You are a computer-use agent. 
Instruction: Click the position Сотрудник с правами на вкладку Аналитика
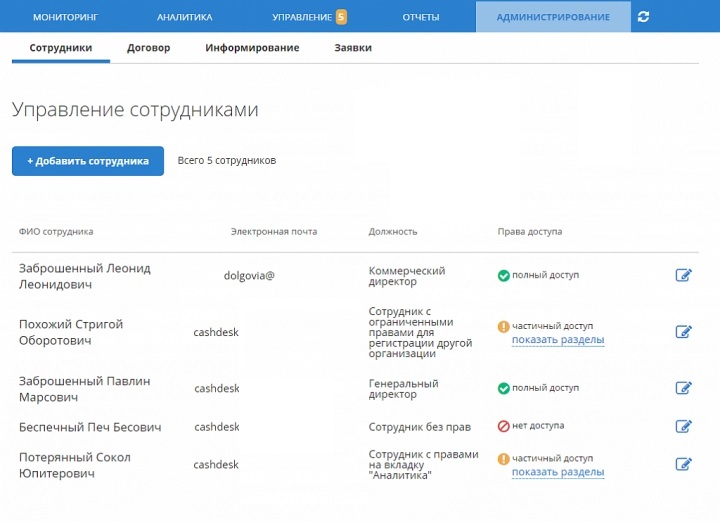point(423,464)
